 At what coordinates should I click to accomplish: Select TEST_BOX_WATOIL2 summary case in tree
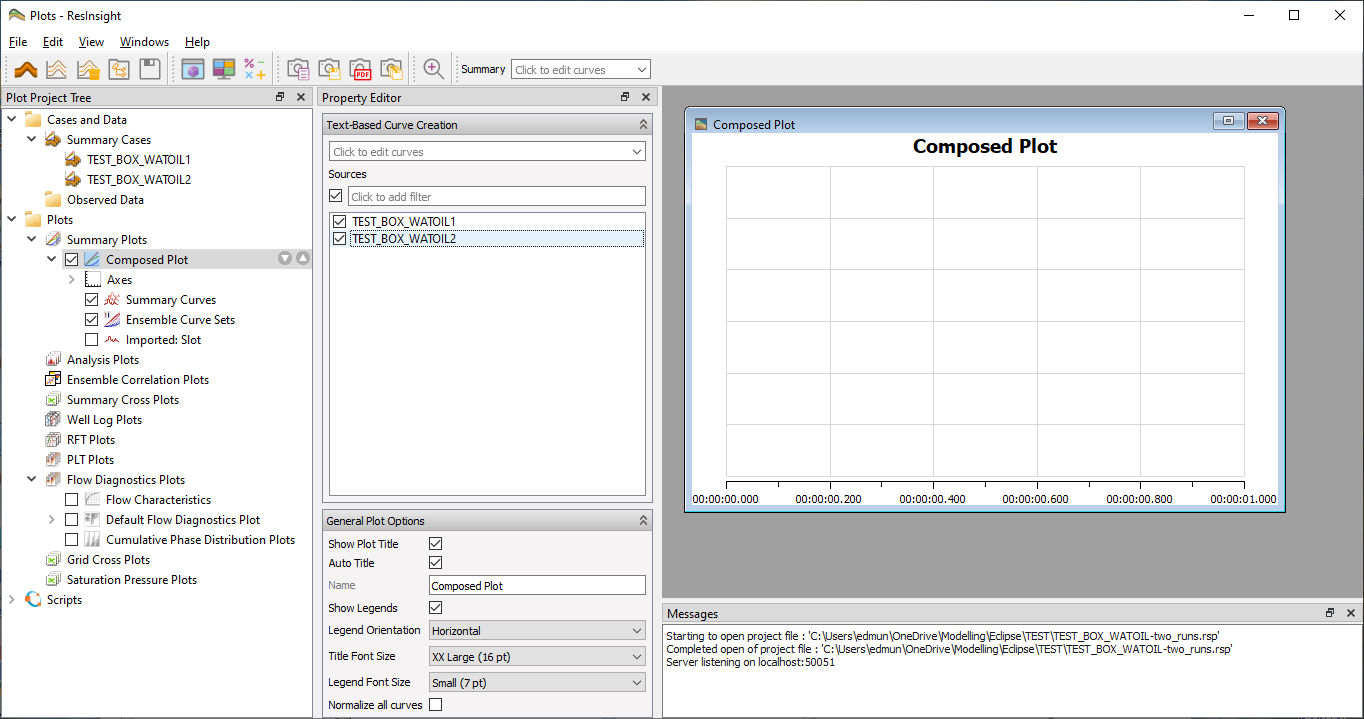coord(139,180)
